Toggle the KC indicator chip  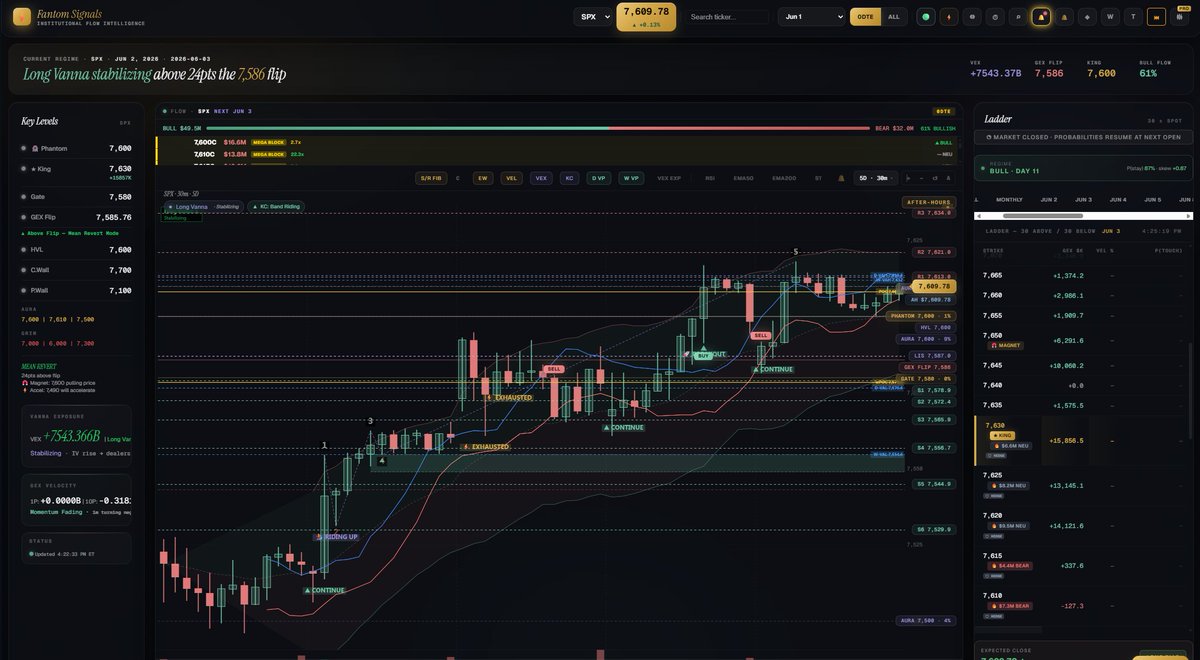click(x=569, y=178)
